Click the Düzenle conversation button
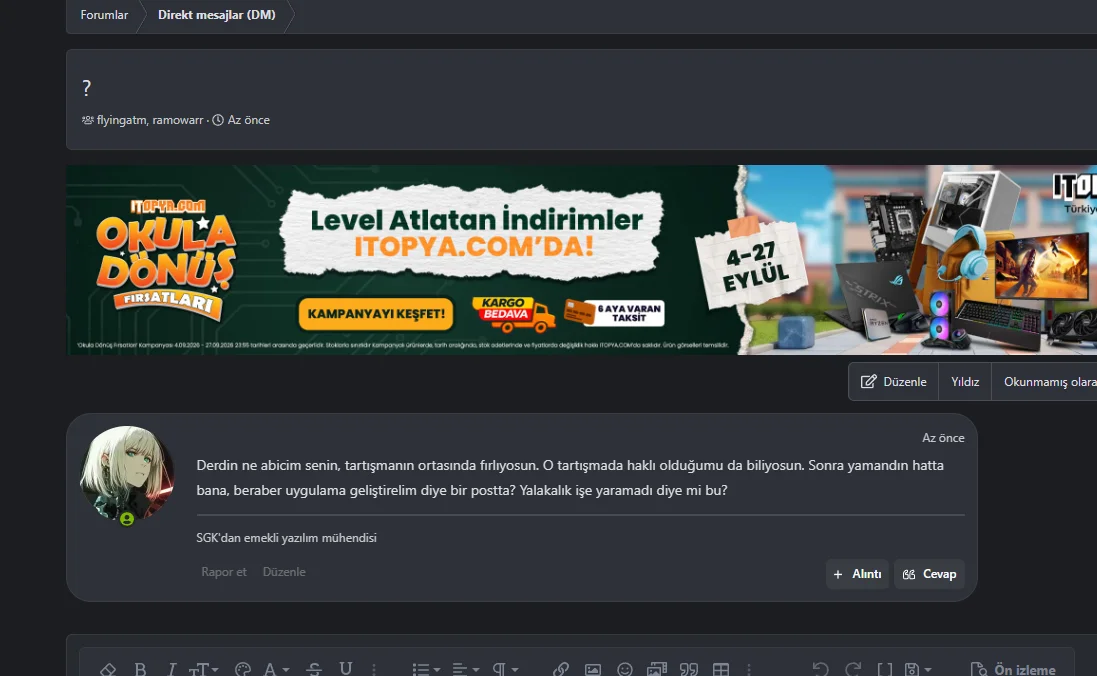This screenshot has width=1097, height=676. coord(893,381)
